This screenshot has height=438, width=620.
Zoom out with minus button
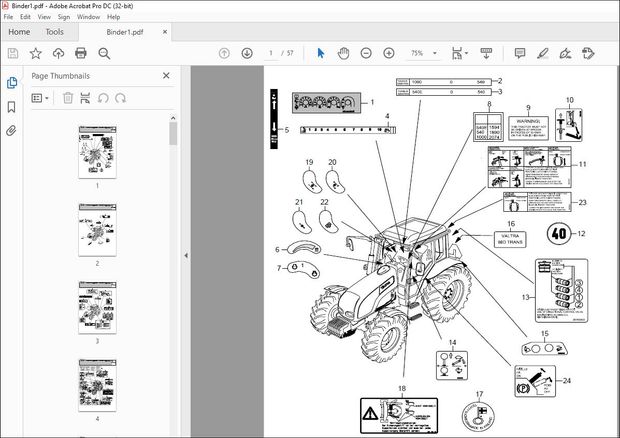[366, 53]
